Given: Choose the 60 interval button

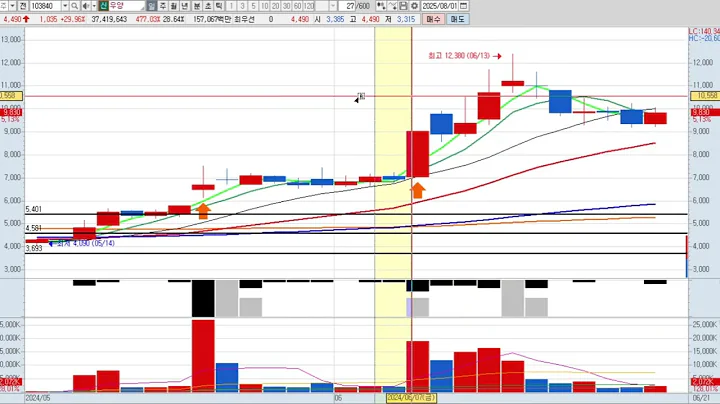Looking at the screenshot, I should (x=298, y=6).
